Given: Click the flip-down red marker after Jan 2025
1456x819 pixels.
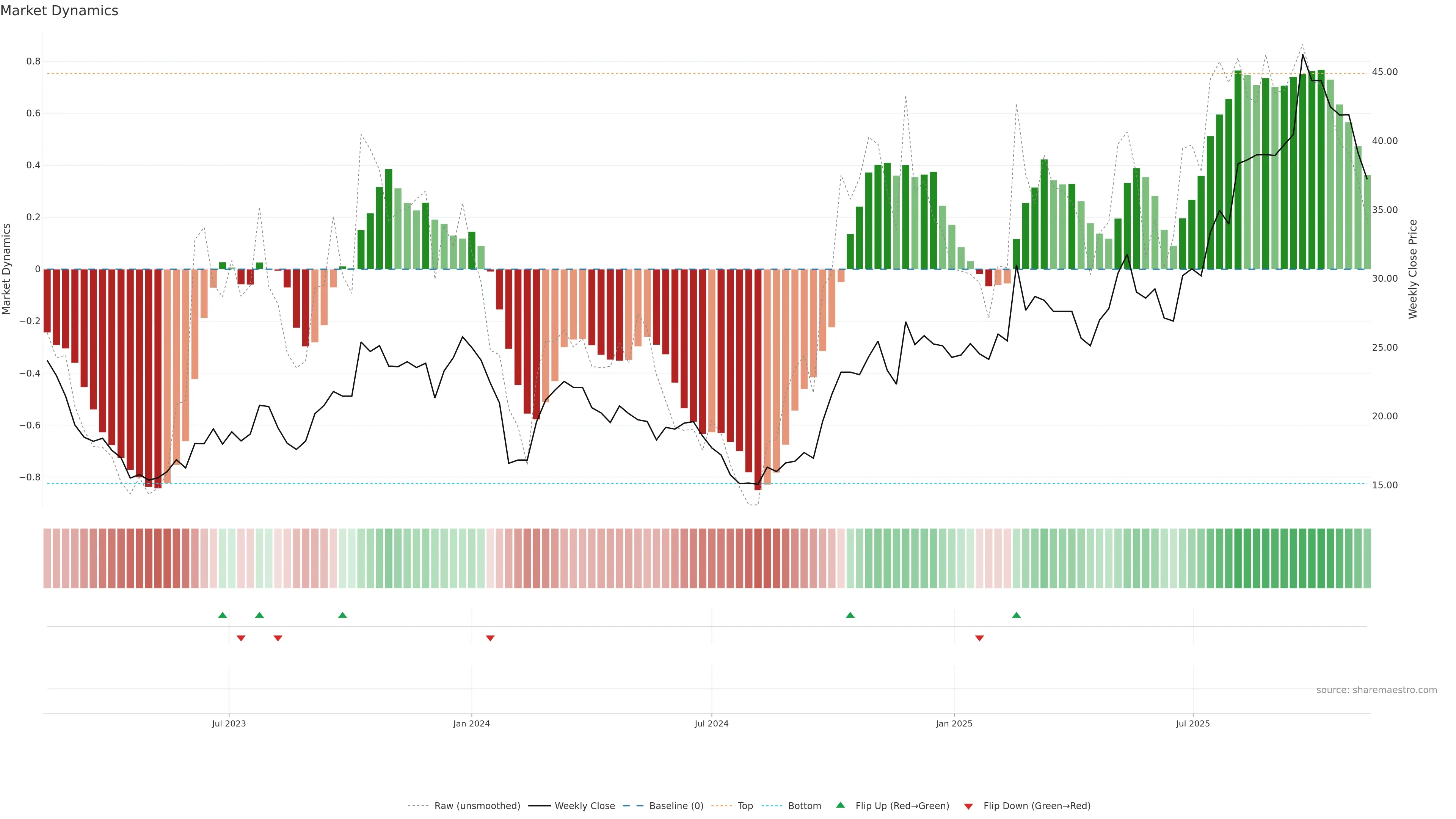Looking at the screenshot, I should coord(979,638).
